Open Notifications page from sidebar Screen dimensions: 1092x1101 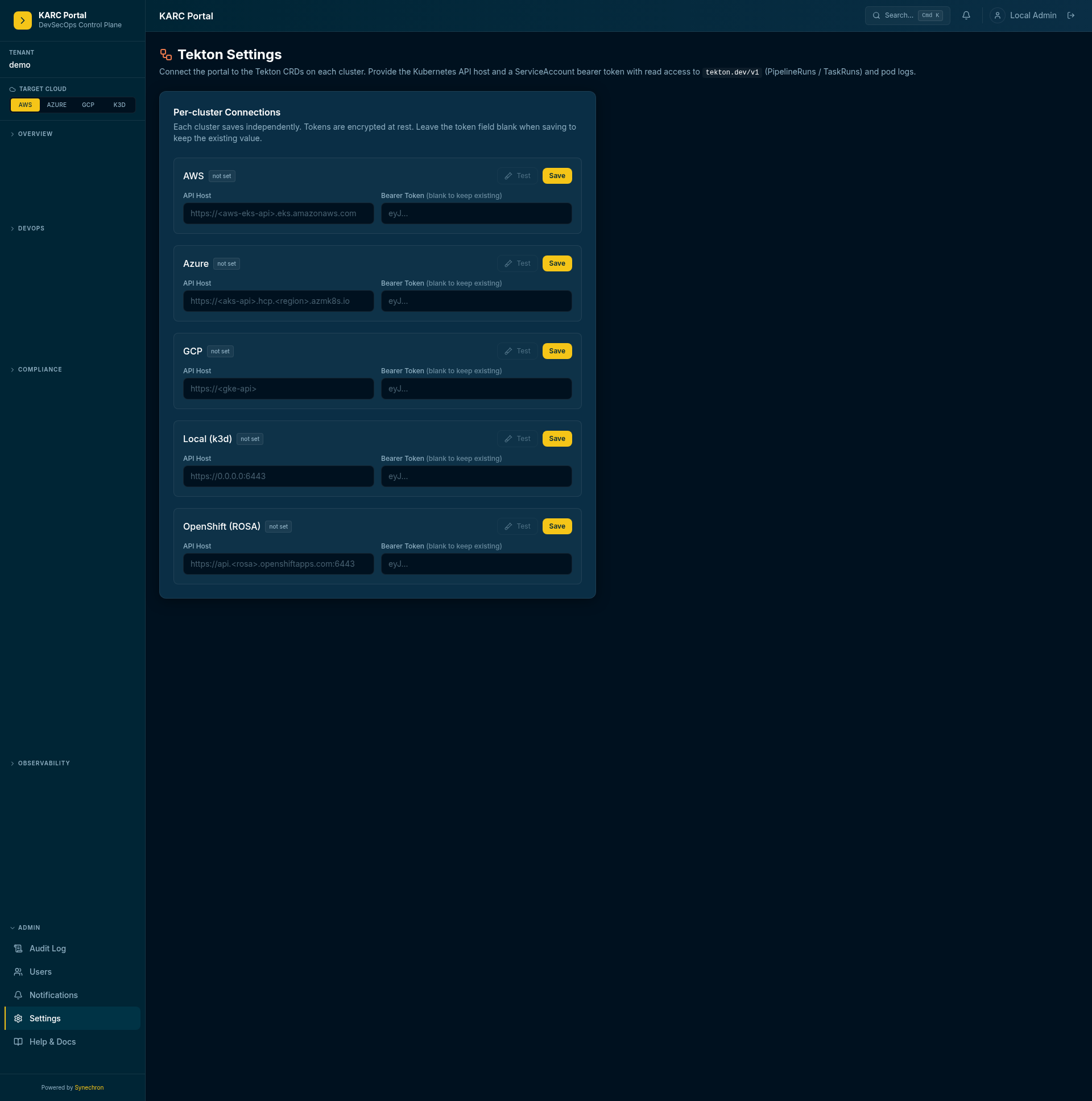(x=72, y=995)
